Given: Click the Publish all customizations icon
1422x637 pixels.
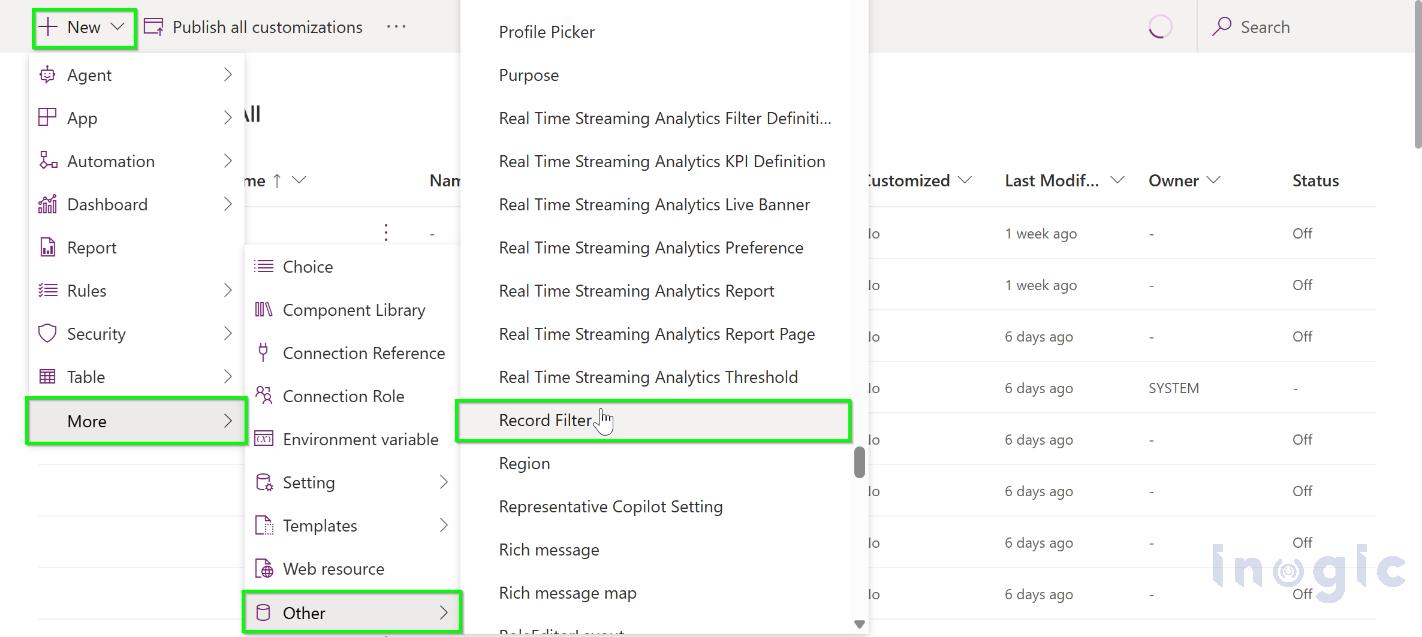Looking at the screenshot, I should click(x=153, y=27).
